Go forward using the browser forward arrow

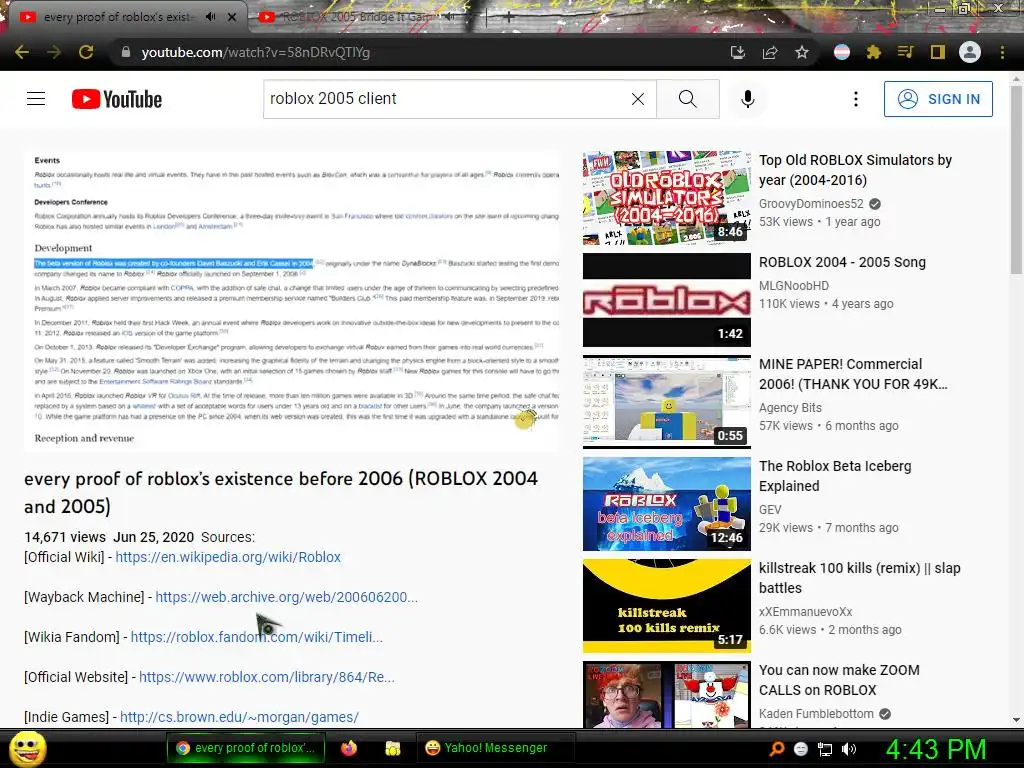tap(54, 52)
